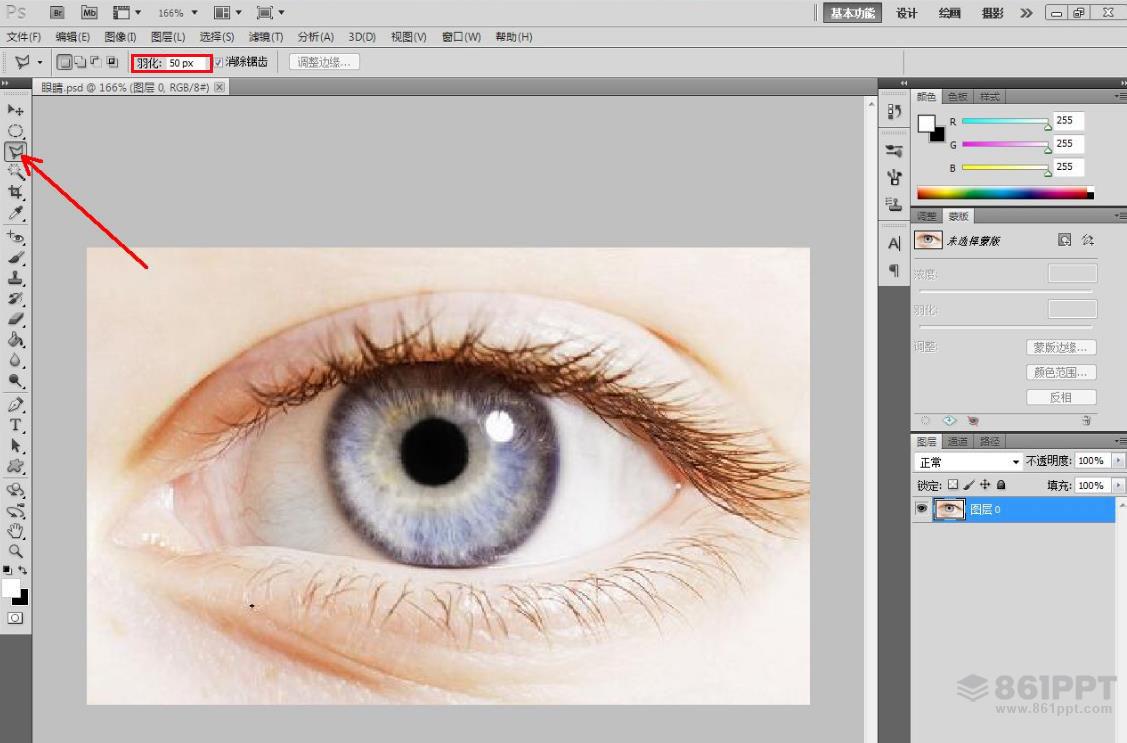Click the color spectrum ramp bar

(1004, 193)
